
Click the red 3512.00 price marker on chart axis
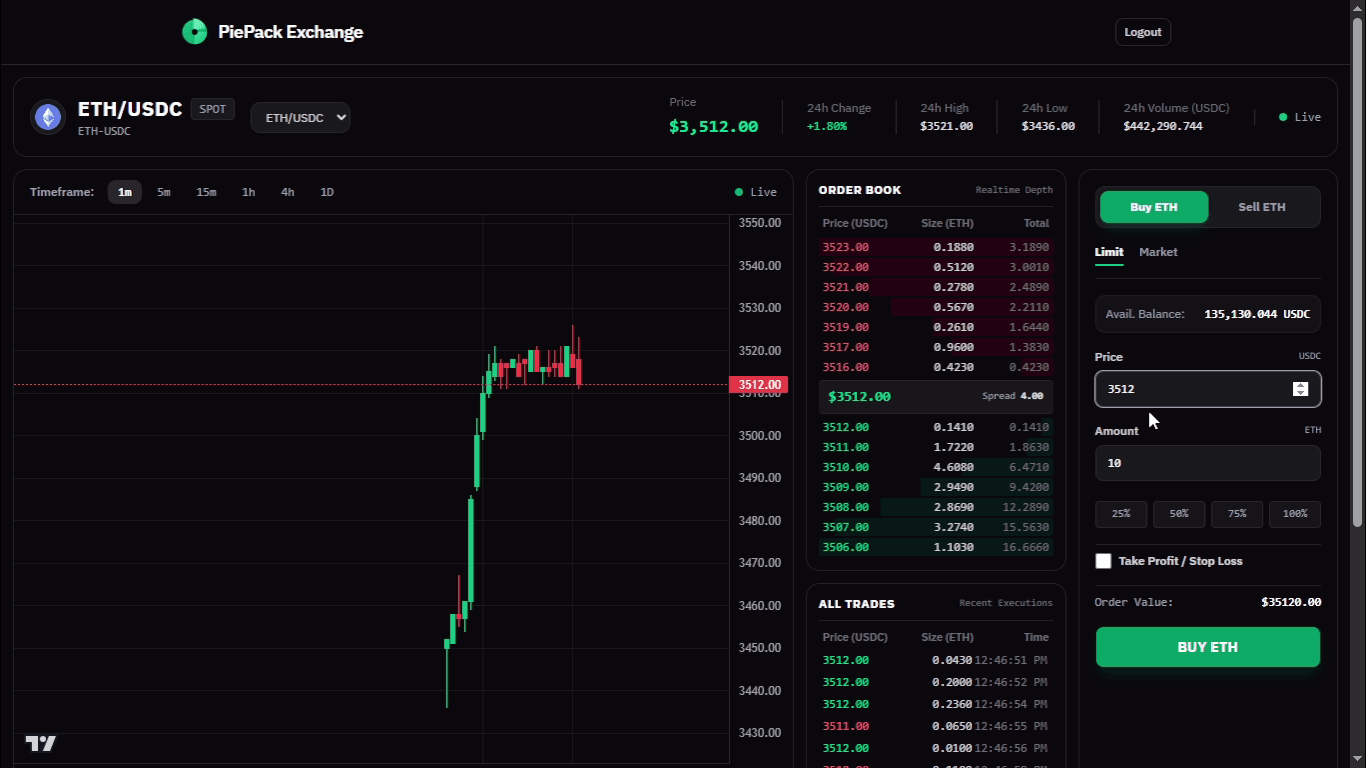coord(759,385)
